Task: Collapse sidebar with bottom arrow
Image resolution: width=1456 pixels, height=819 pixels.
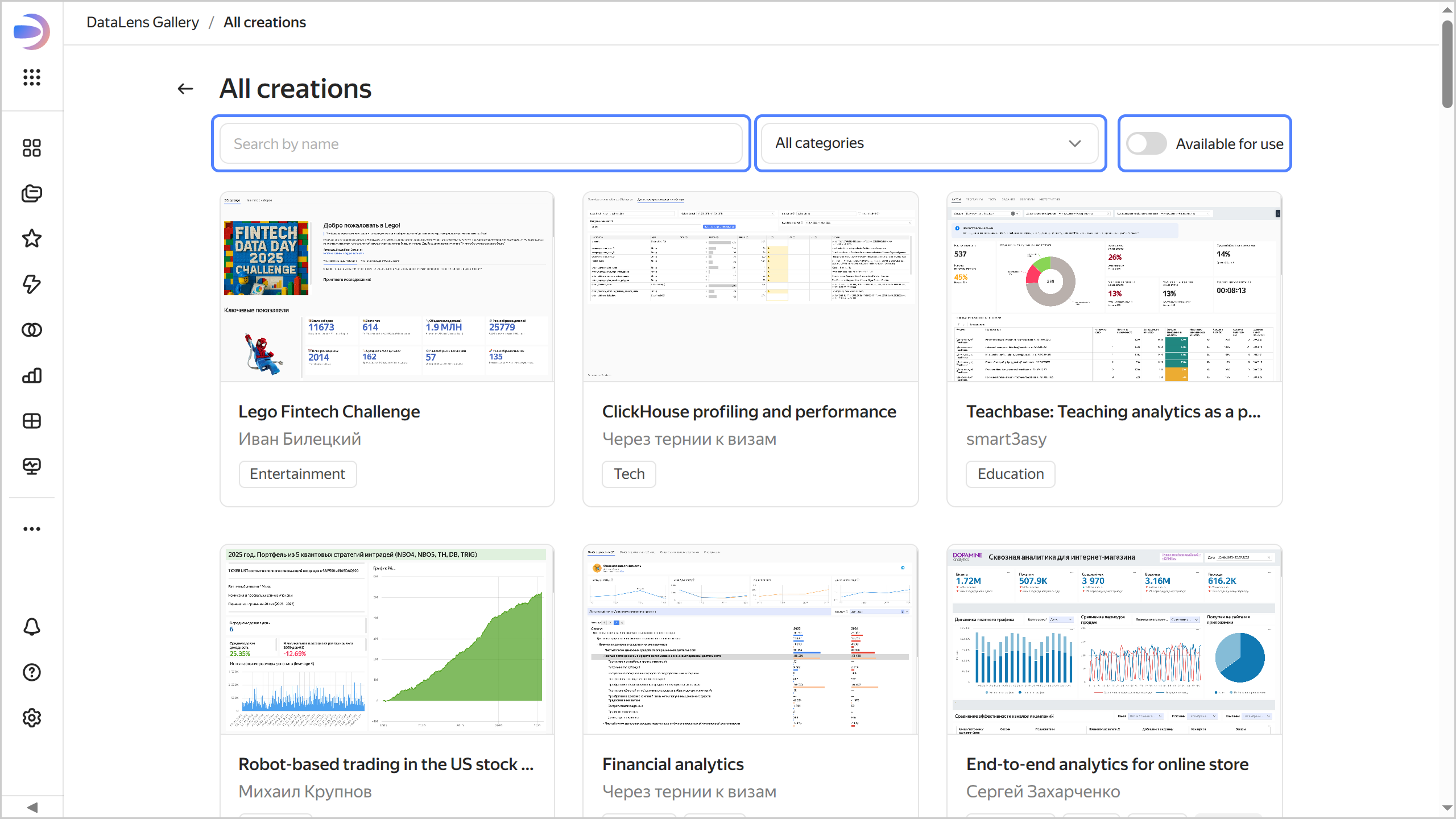Action: 32,807
